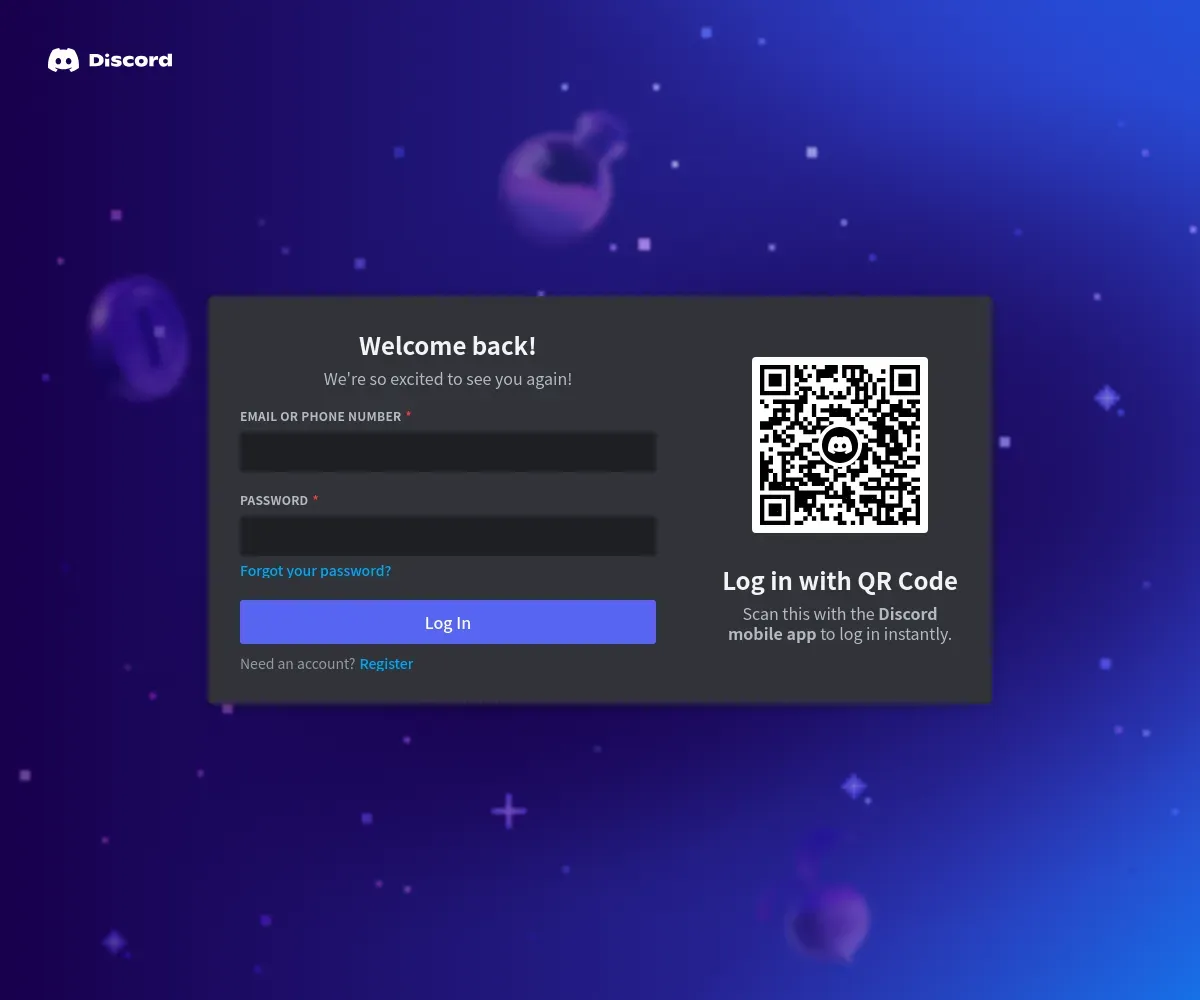Screen dimensions: 1200x1000
Task: Select the 'Welcome back!' heading
Action: 448,346
